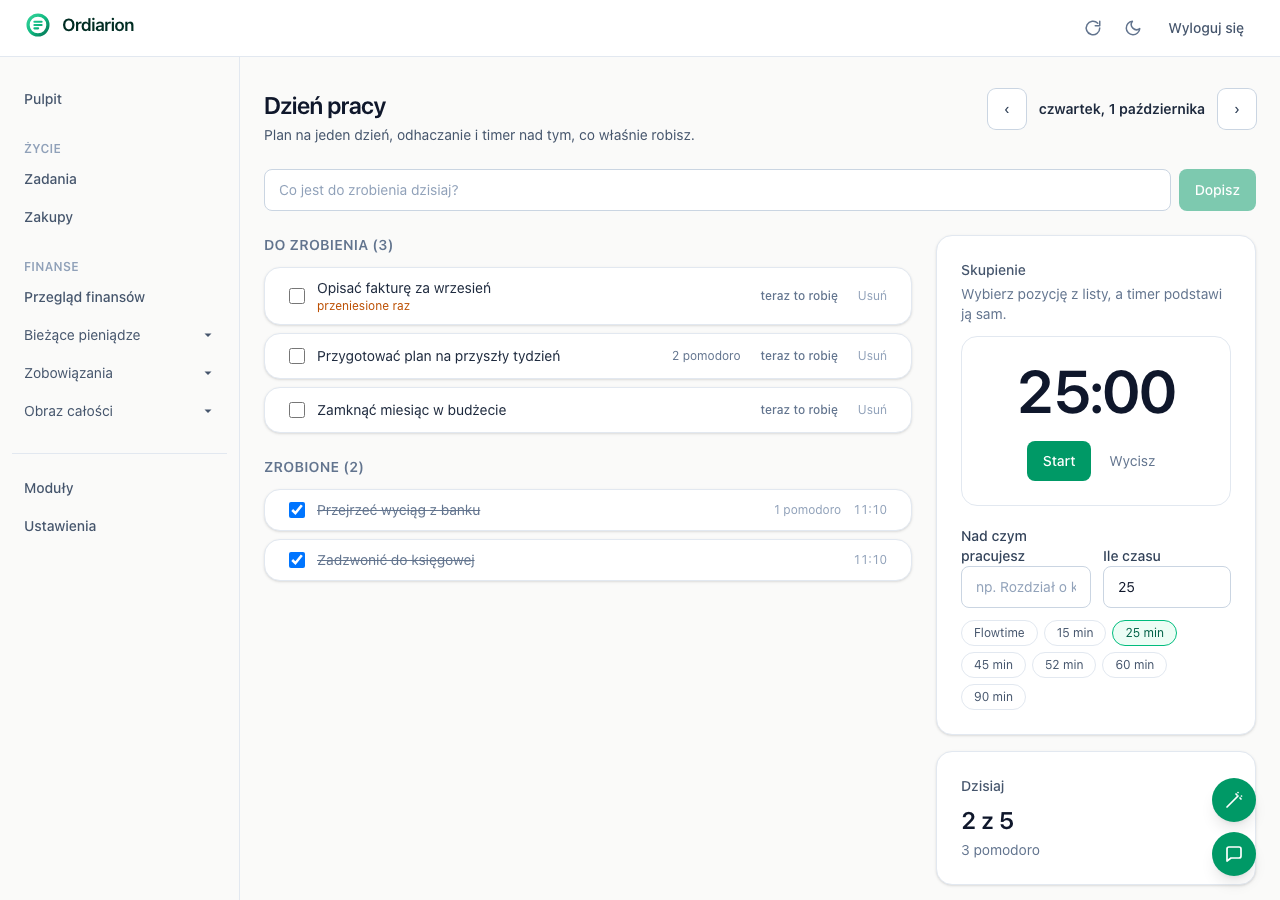
Task: Select the 45 min preset
Action: (x=993, y=665)
